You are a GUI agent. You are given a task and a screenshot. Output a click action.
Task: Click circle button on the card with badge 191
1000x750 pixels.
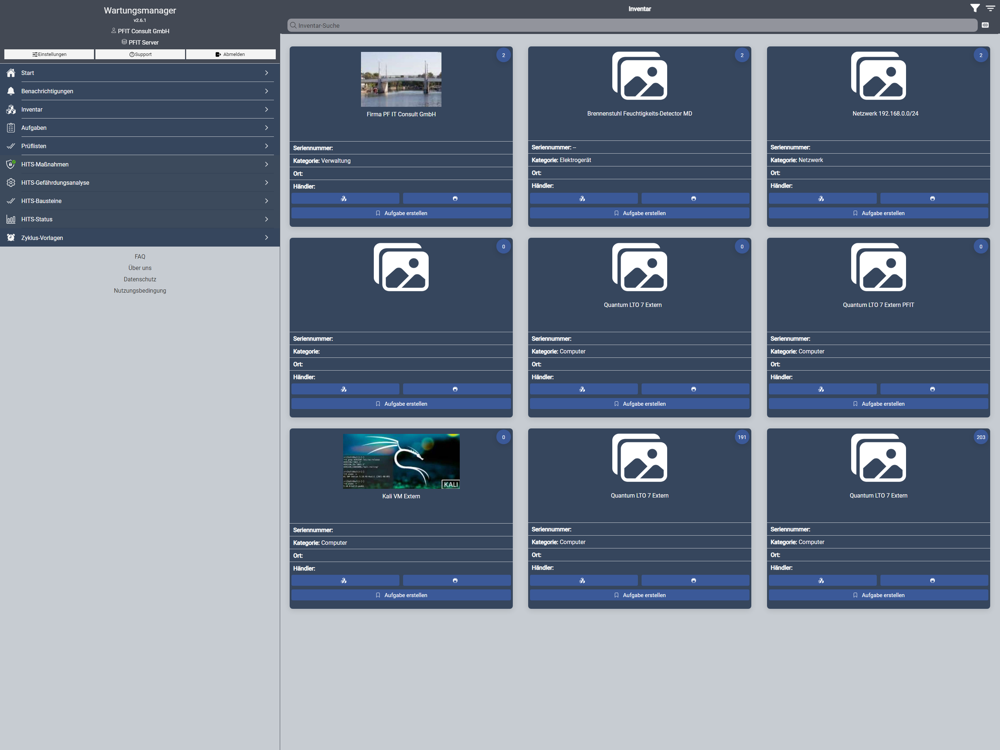pyautogui.click(x=695, y=580)
